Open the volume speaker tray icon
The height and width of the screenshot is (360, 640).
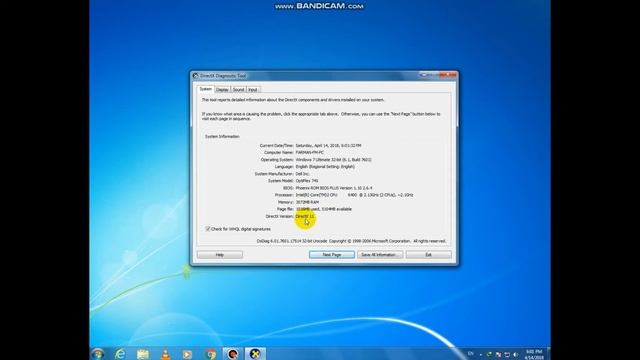(515, 354)
